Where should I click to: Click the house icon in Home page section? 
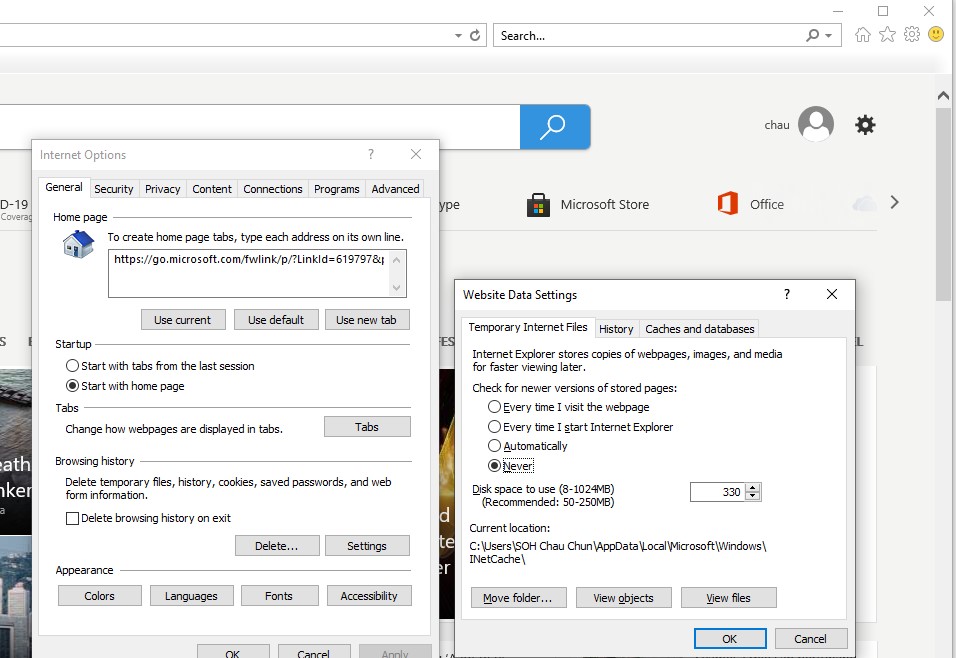(79, 245)
